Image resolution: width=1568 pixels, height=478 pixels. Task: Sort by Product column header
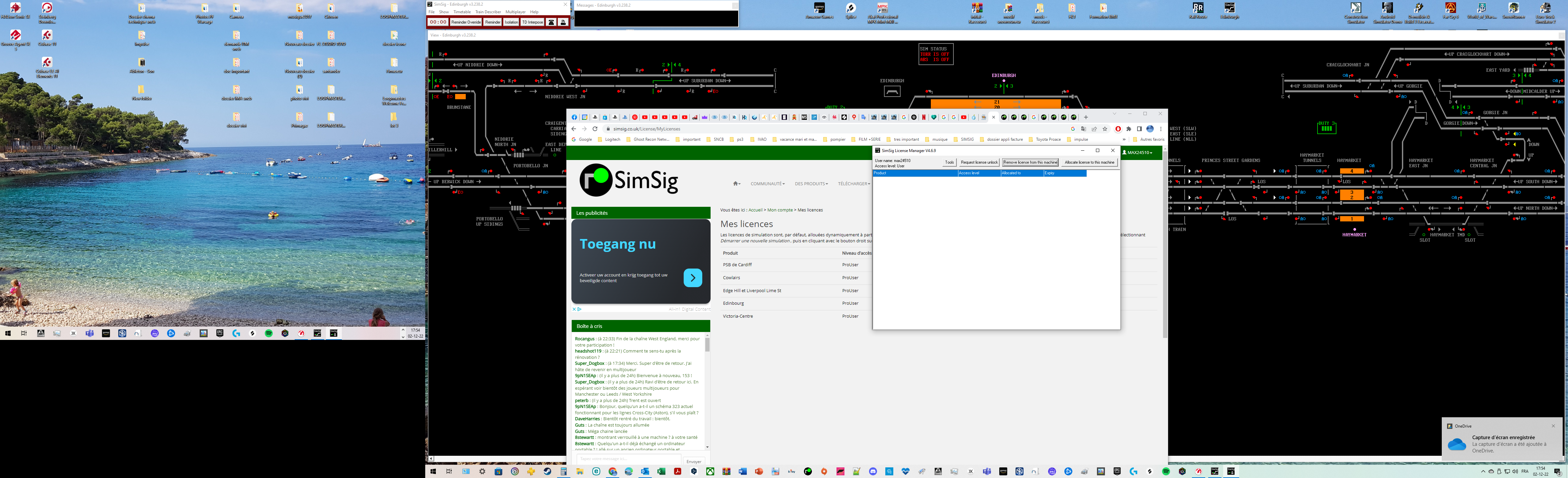[915, 173]
